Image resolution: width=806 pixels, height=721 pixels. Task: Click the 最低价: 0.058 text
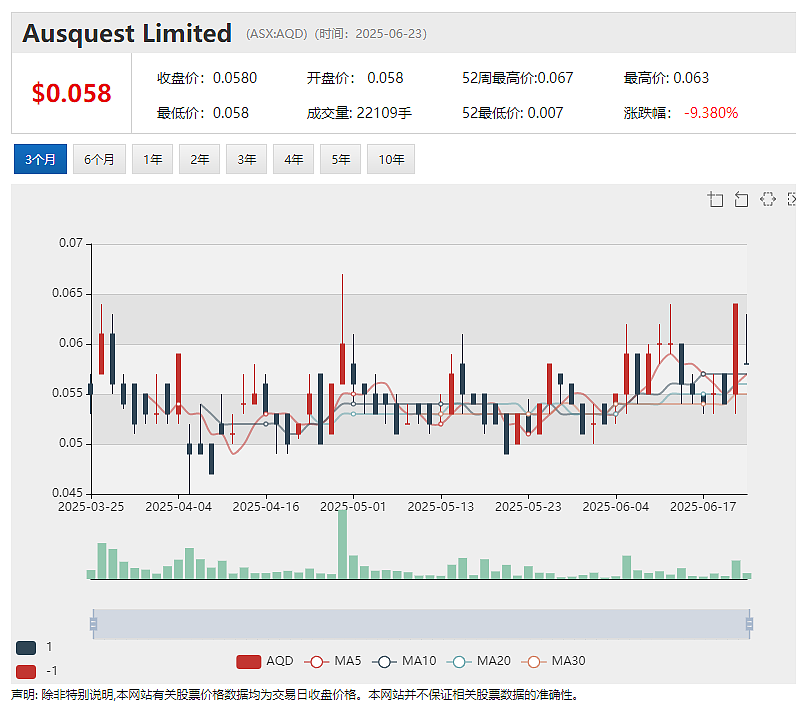point(203,113)
